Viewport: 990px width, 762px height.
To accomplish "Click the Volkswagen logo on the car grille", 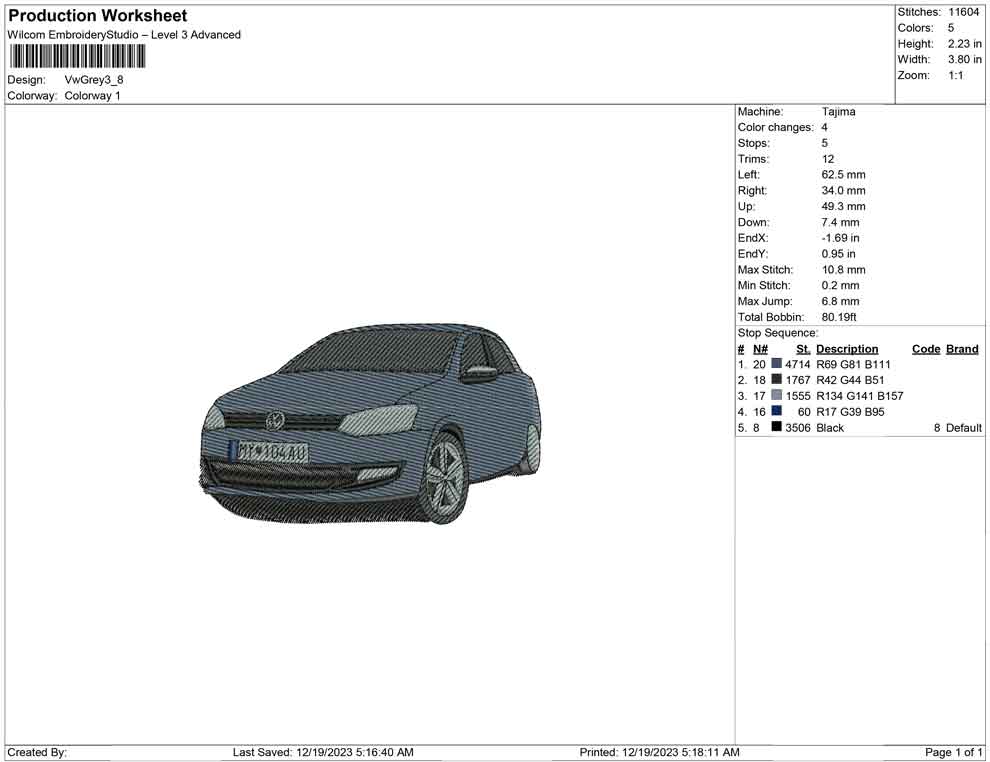I will click(x=275, y=419).
